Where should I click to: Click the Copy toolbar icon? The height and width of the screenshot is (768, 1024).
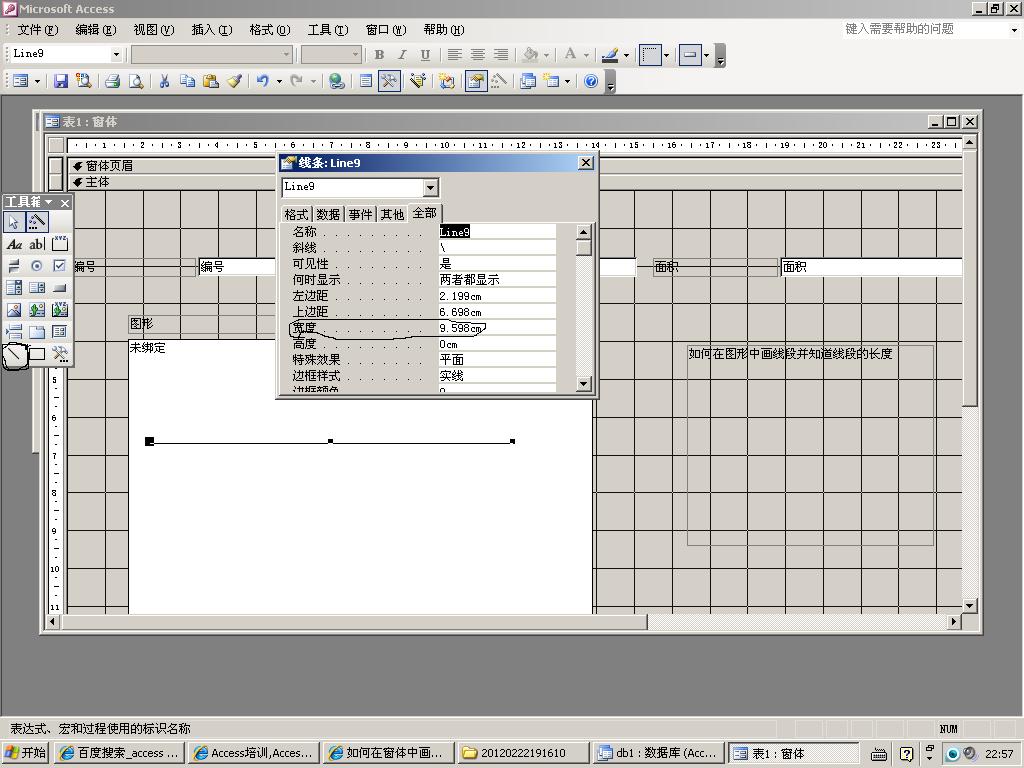point(187,81)
